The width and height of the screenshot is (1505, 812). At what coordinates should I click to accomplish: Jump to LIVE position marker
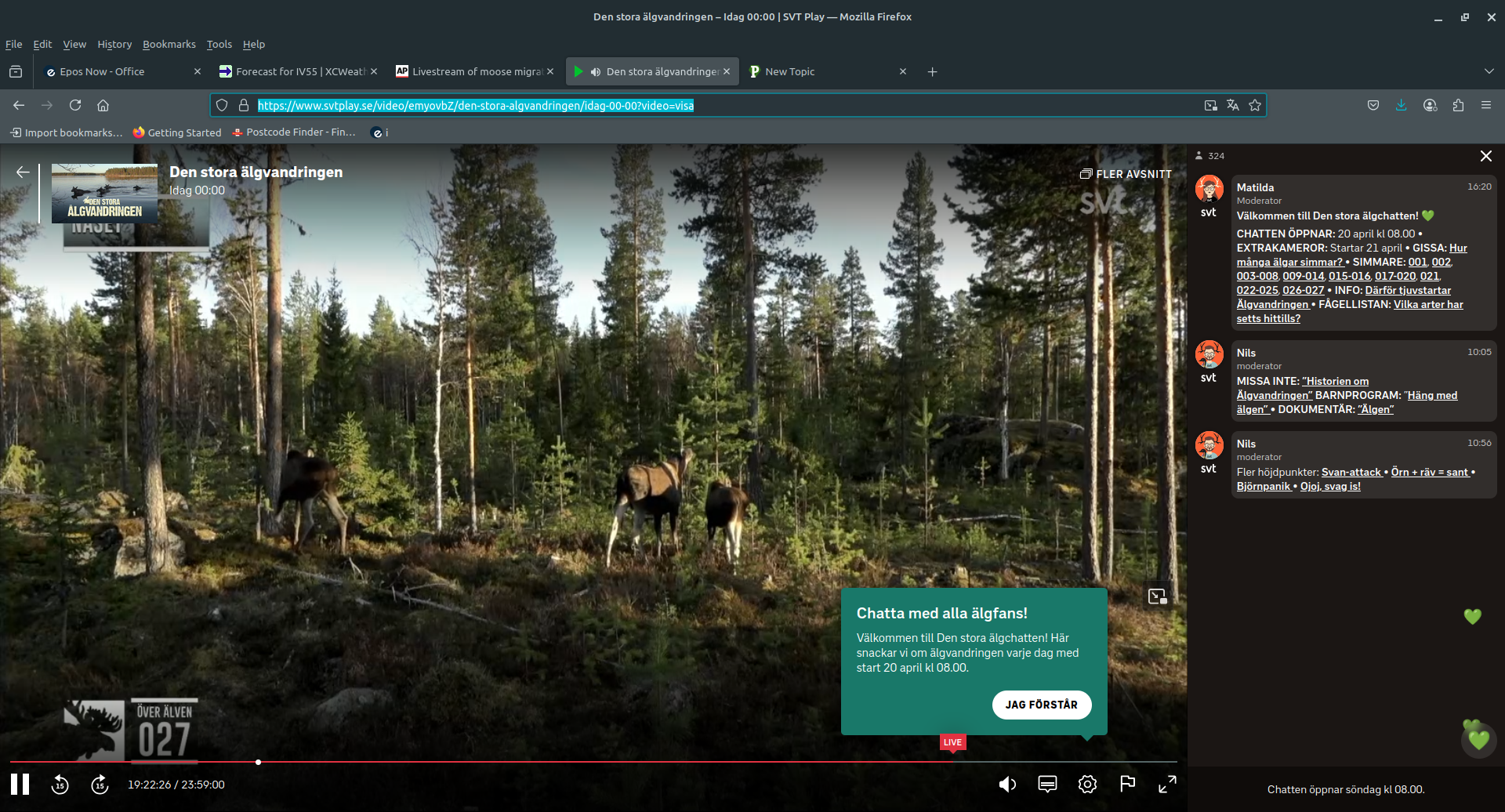click(x=952, y=742)
